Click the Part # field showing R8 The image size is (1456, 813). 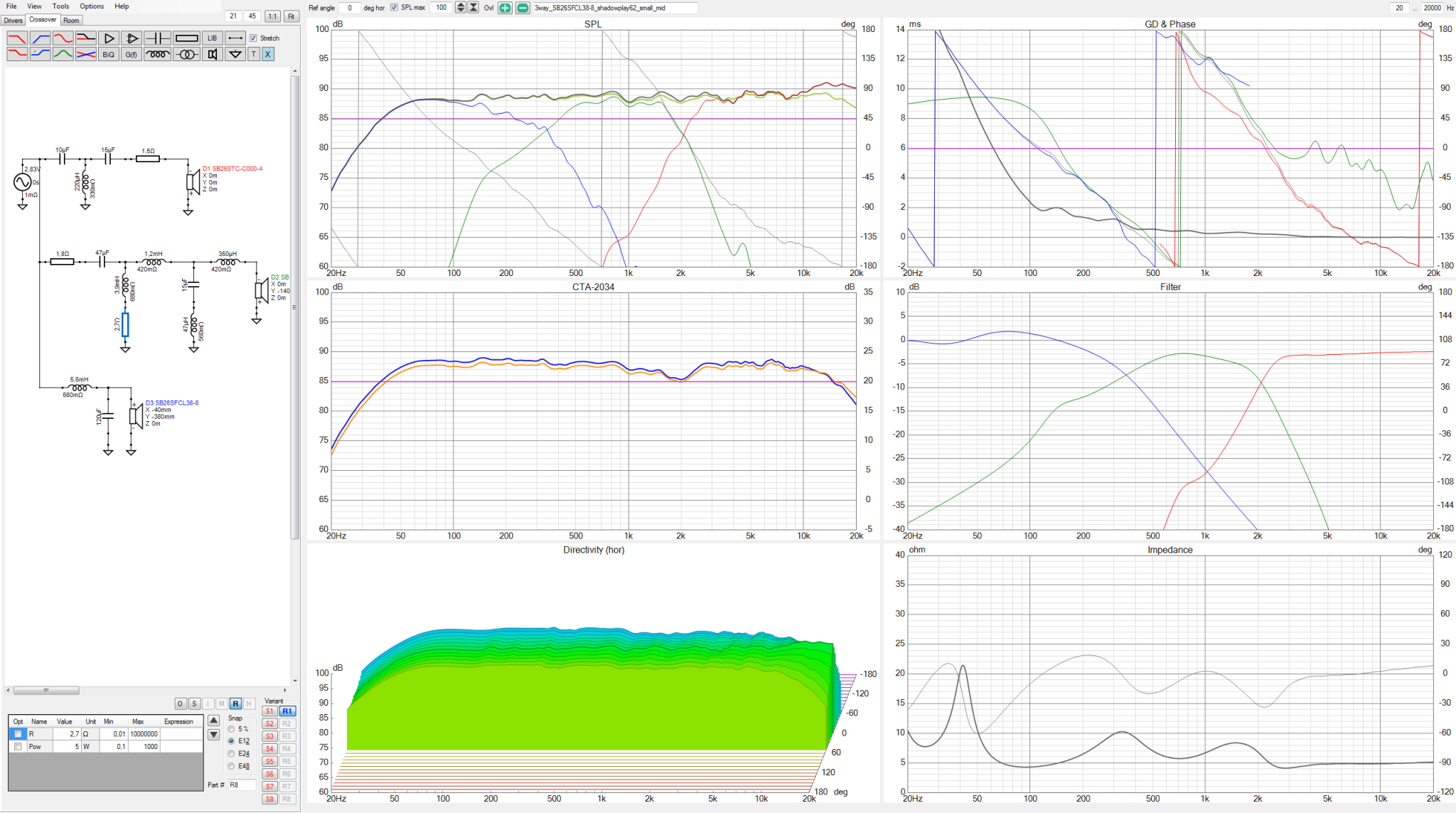[242, 785]
